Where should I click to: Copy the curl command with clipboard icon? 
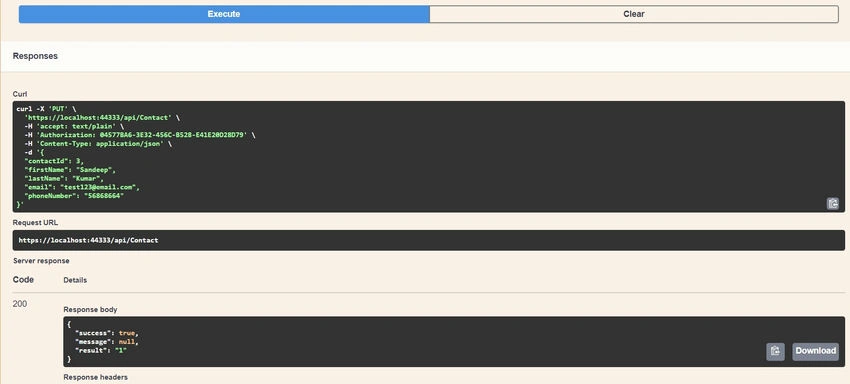point(833,203)
